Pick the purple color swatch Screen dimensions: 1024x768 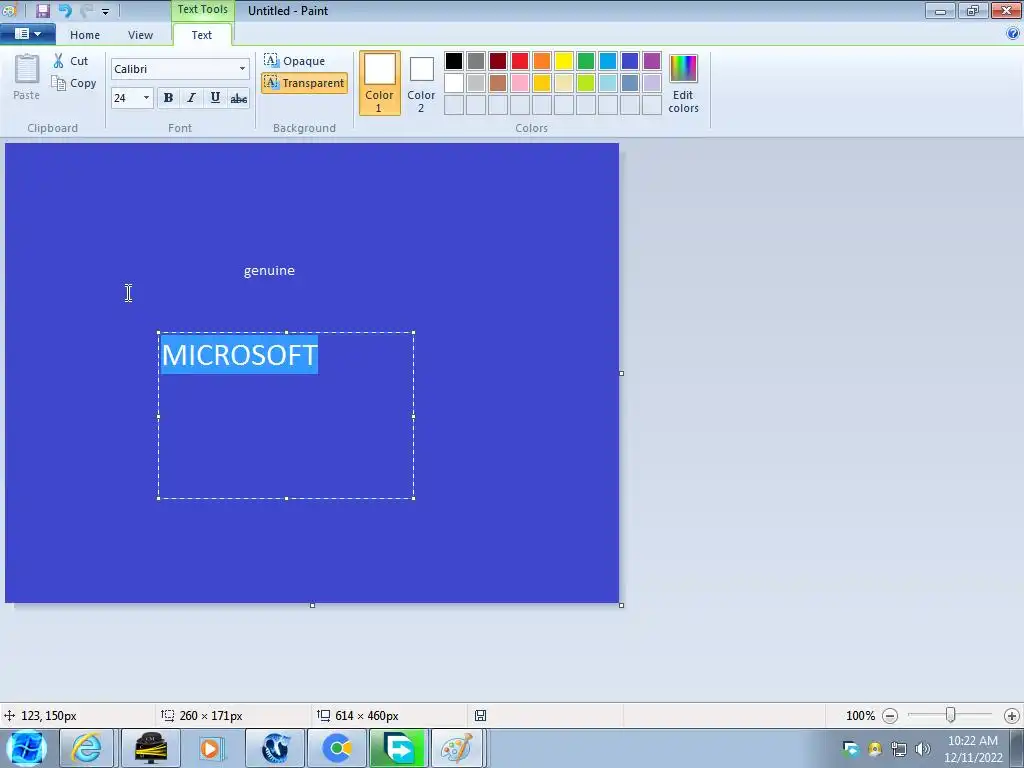click(652, 61)
